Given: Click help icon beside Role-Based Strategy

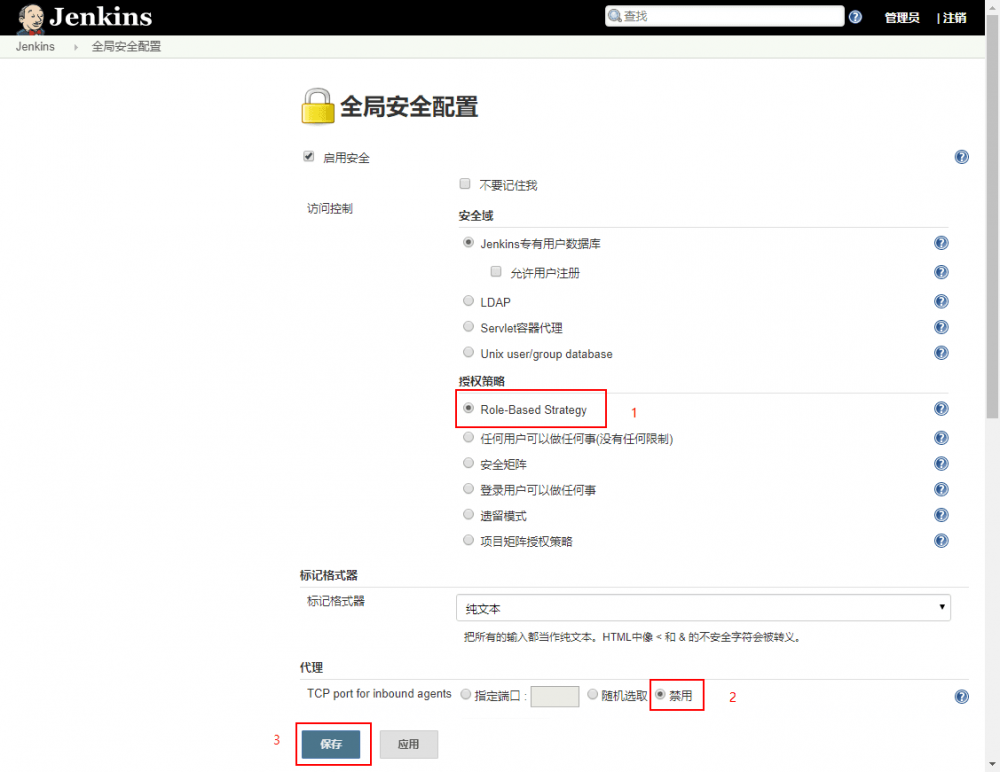Looking at the screenshot, I should (941, 408).
